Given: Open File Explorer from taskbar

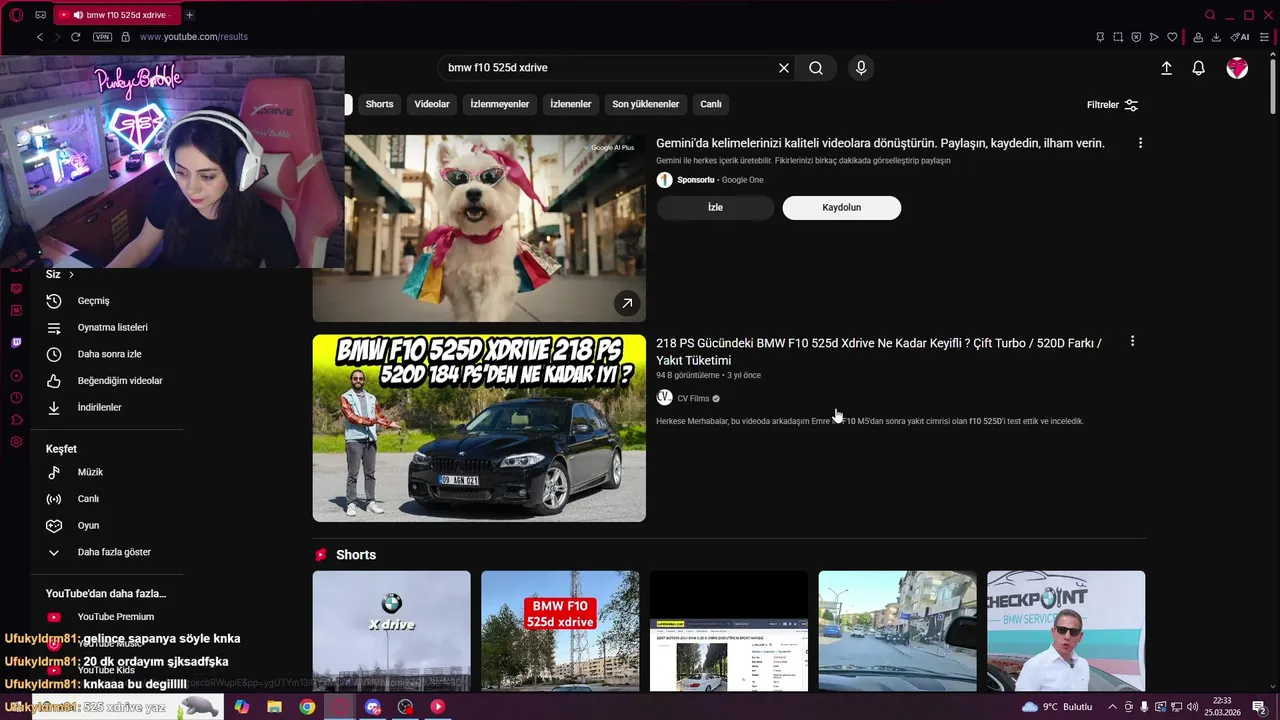Looking at the screenshot, I should pos(274,707).
